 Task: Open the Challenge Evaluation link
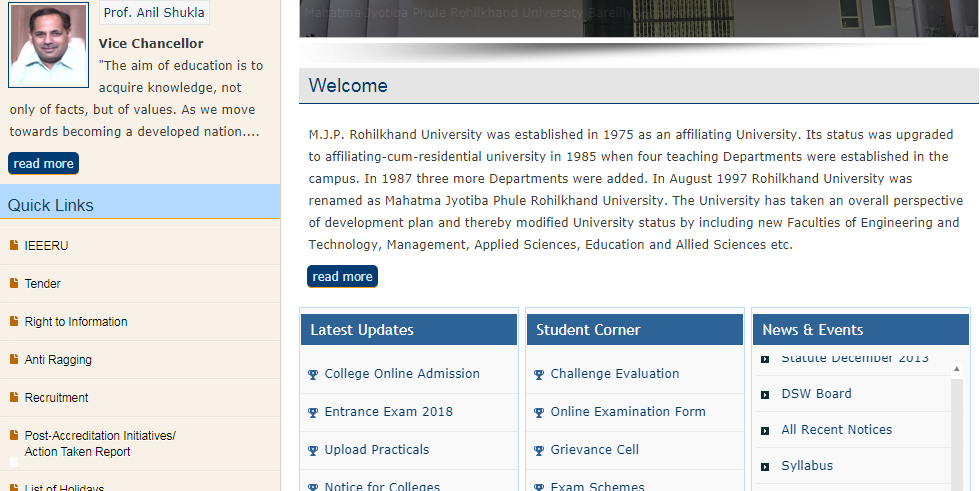click(614, 374)
